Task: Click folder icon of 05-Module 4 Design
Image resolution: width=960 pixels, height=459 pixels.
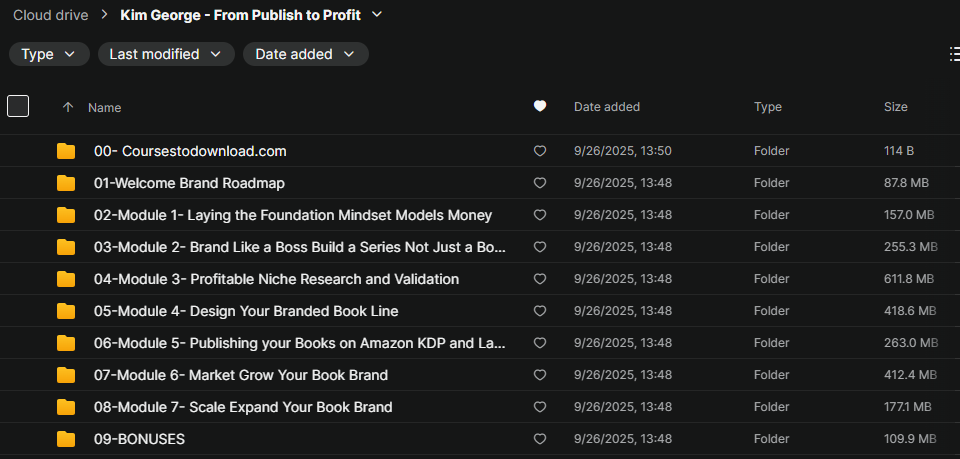Action: [x=66, y=311]
